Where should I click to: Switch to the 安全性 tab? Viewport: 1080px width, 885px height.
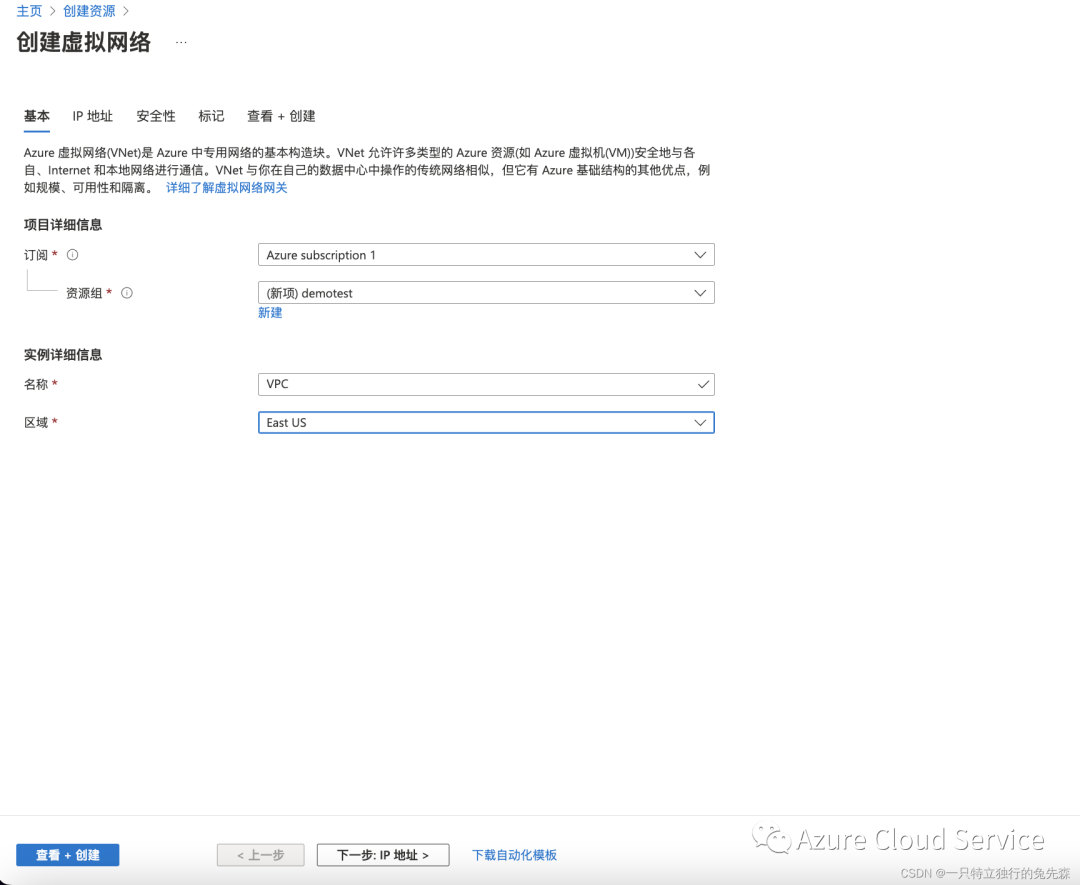156,116
